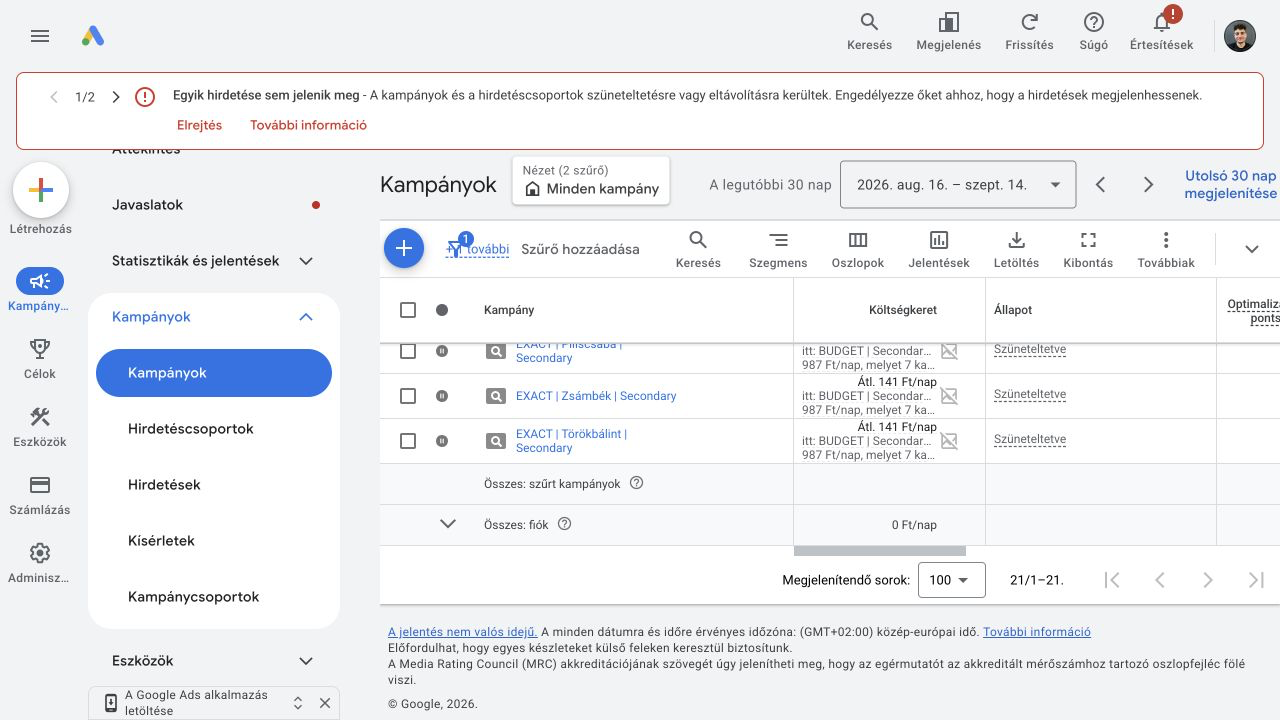Screen dimensions: 1280x720
Task: Collapse the table toolbar chevron
Action: [1252, 249]
